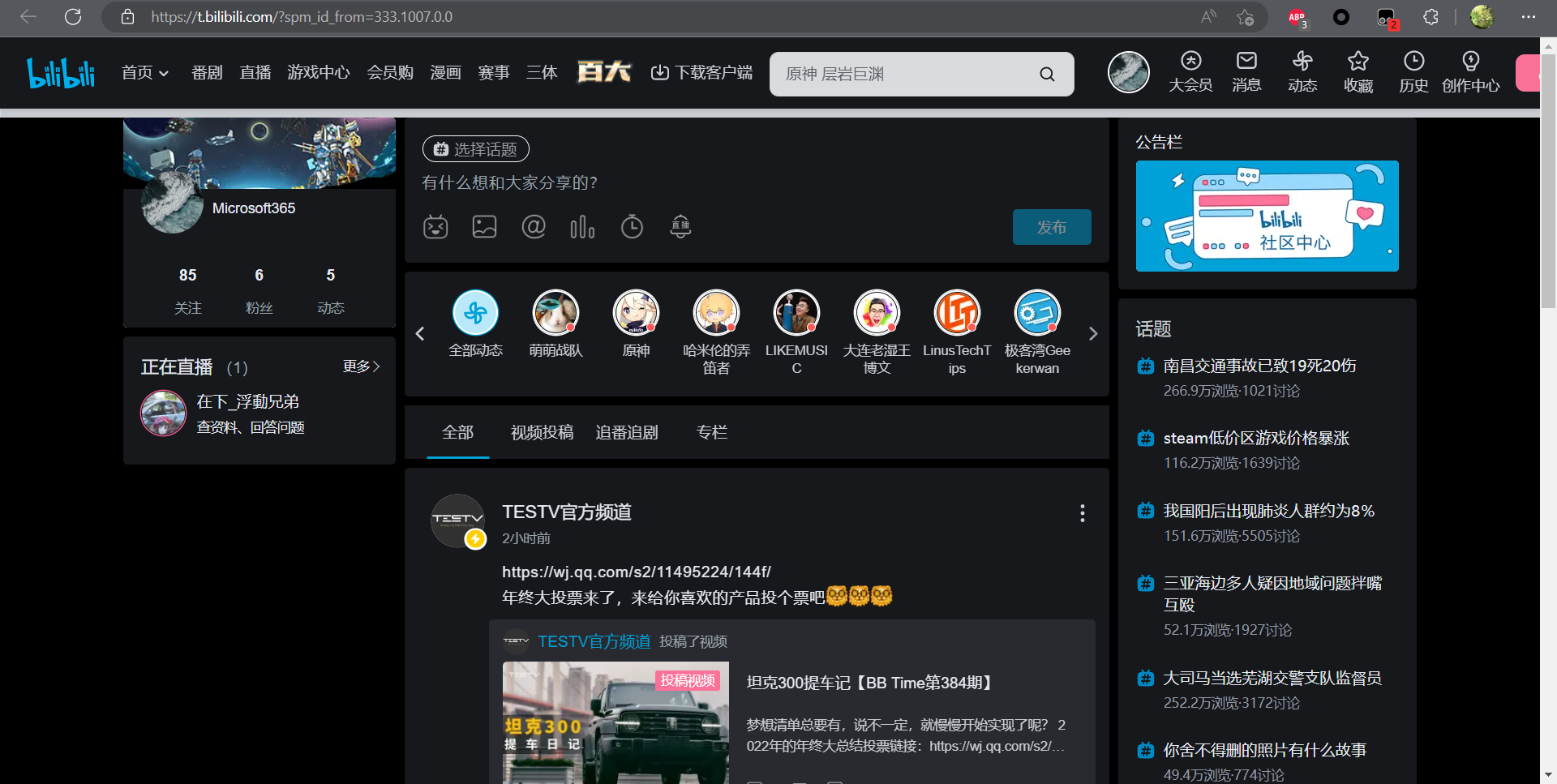Open 会员购 in top navigation

click(x=390, y=72)
